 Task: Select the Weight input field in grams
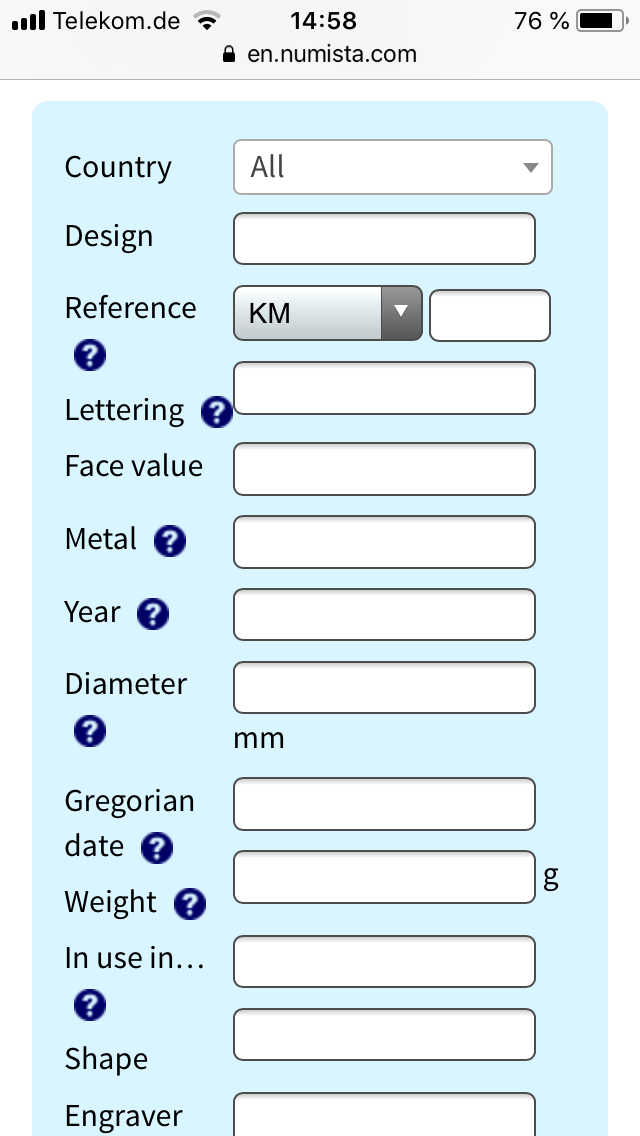click(384, 877)
